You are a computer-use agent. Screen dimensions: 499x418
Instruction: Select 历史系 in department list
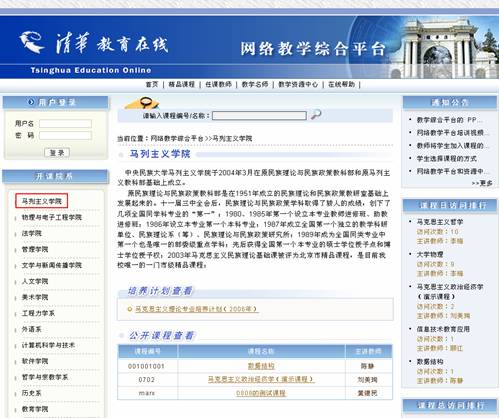pos(32,393)
